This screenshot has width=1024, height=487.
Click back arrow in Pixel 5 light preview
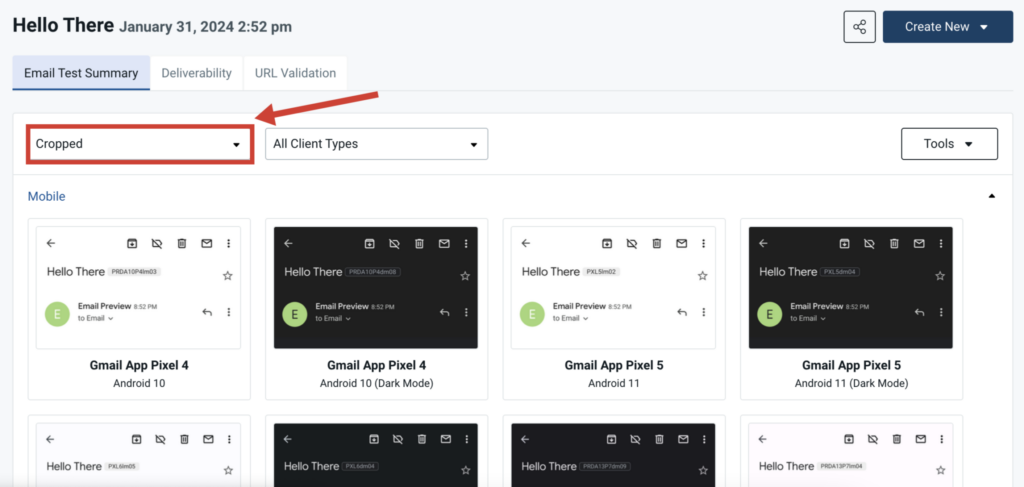(x=526, y=244)
